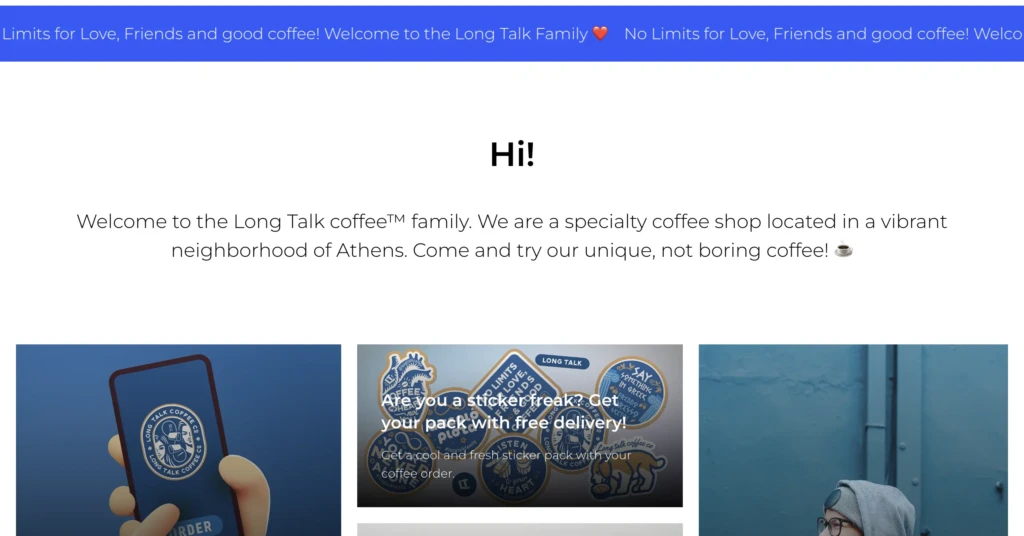Open the hooded person photo card
Image resolution: width=1024 pixels, height=536 pixels.
click(853, 440)
